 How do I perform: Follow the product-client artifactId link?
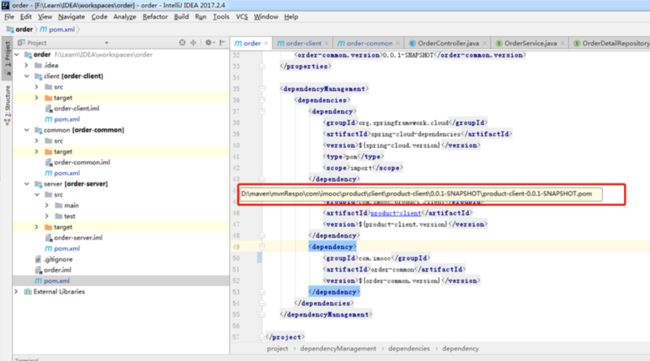(x=395, y=213)
